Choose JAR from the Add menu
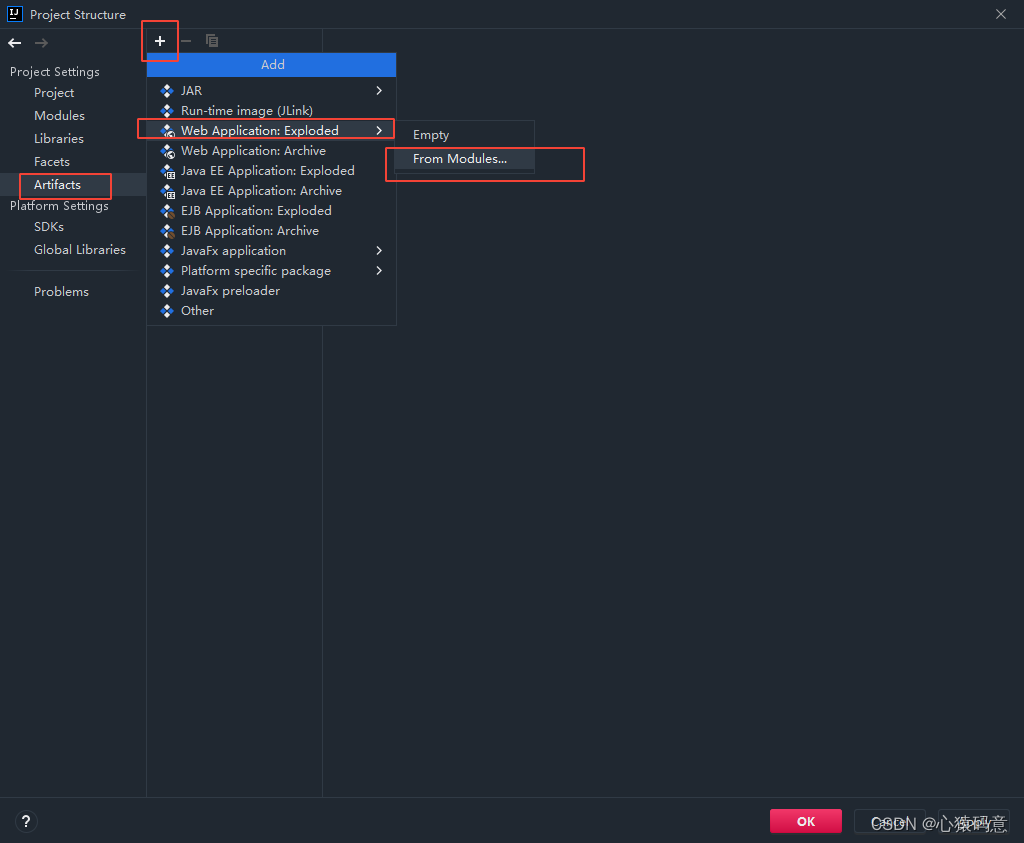1024x843 pixels. coord(271,91)
